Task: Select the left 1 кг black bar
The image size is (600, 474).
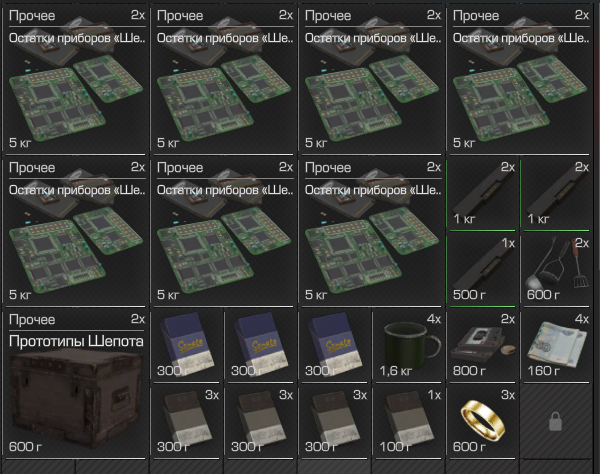Action: (482, 194)
